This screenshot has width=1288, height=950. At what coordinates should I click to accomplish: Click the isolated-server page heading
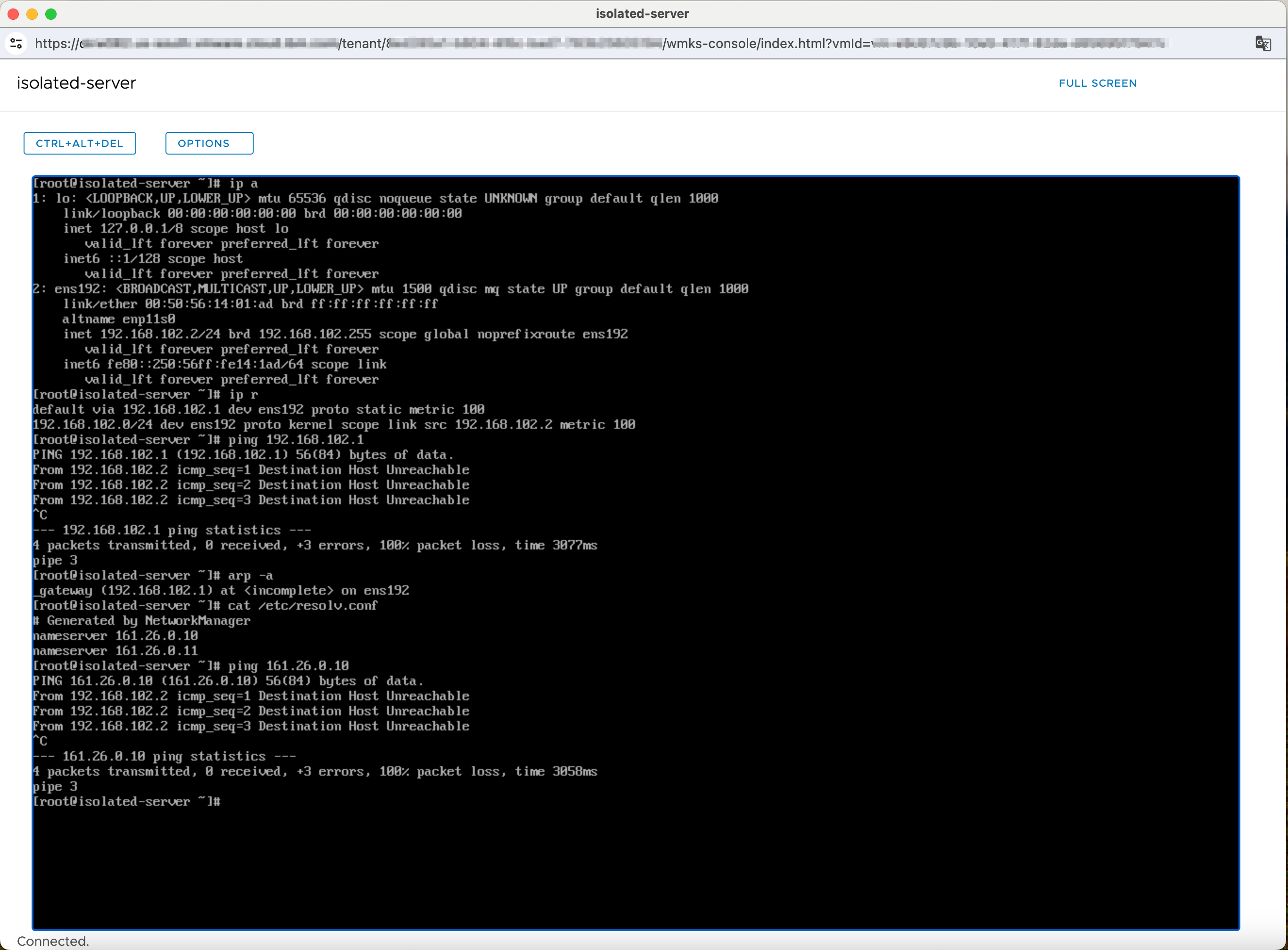click(76, 83)
